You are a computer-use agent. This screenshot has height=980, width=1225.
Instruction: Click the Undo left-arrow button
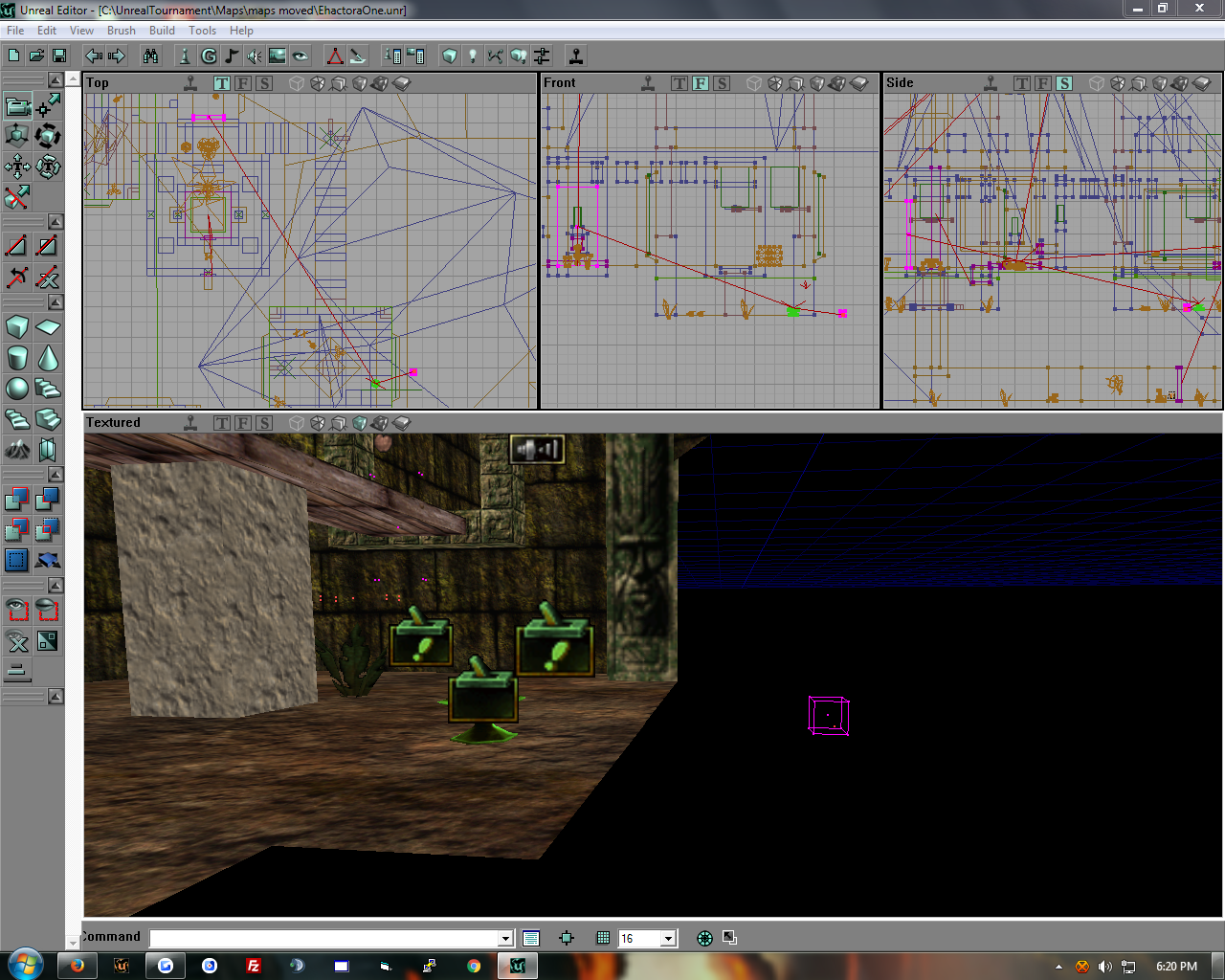(94, 56)
